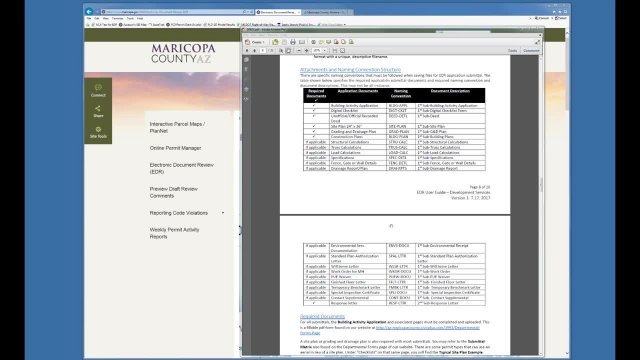Viewport: 640px width, 360px height.
Task: Open the bookmarks panel icon in Acrobat
Action: [246, 69]
